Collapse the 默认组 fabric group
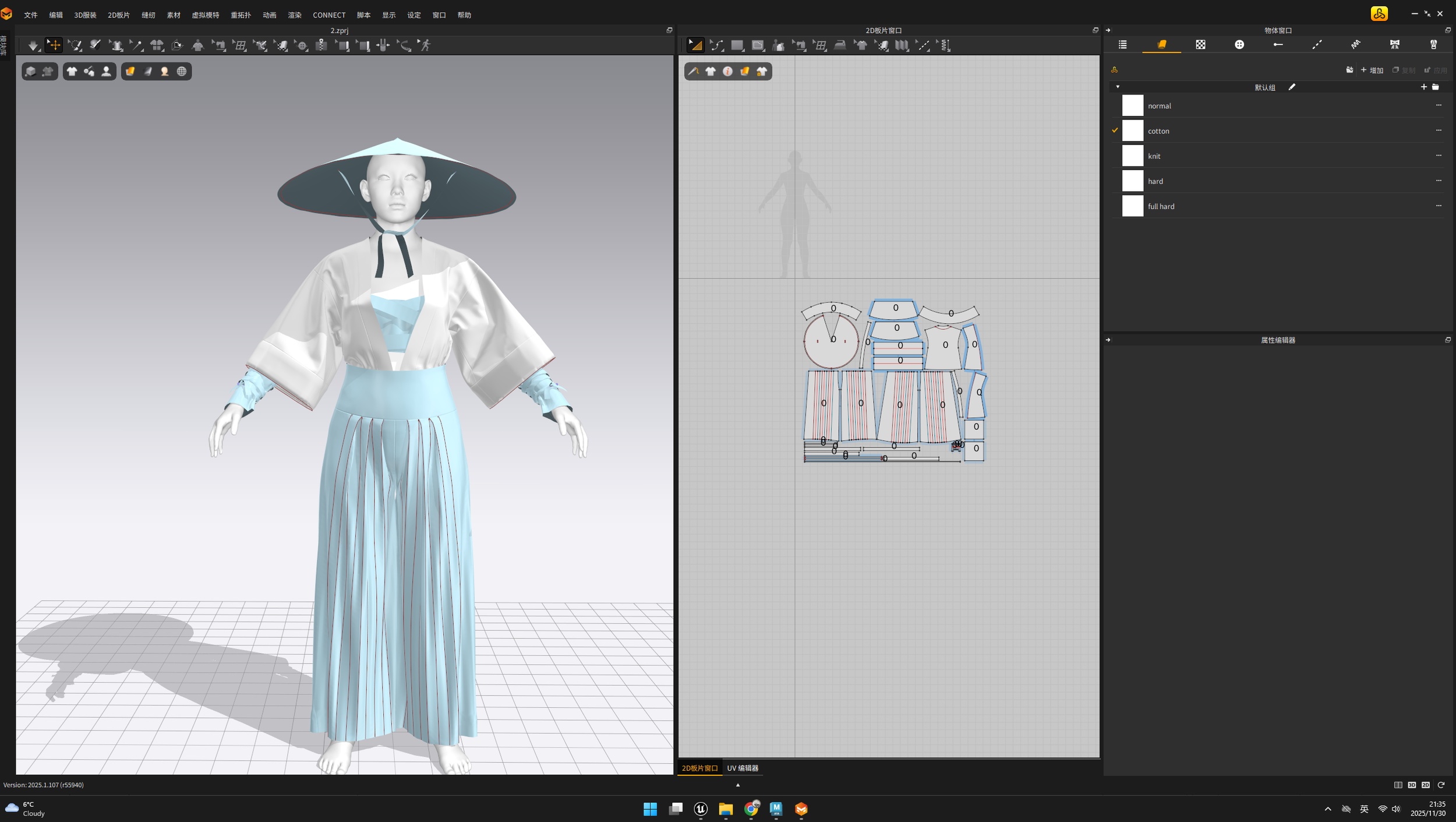 (1118, 87)
